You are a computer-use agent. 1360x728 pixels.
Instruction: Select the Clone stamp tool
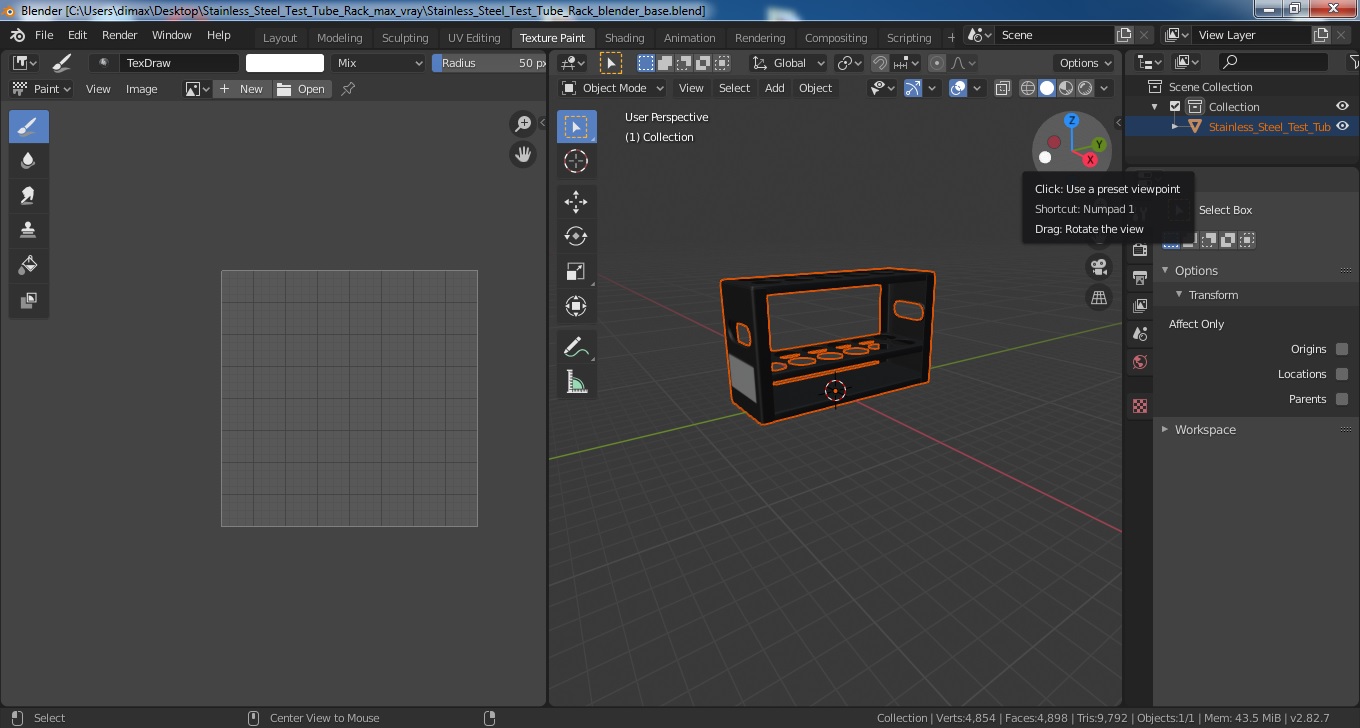[x=29, y=231]
